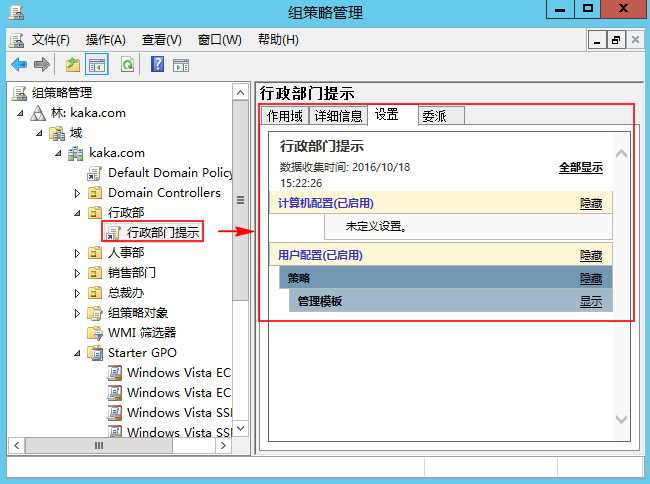Click the 域 folder icon
The height and width of the screenshot is (484, 650).
[x=57, y=133]
